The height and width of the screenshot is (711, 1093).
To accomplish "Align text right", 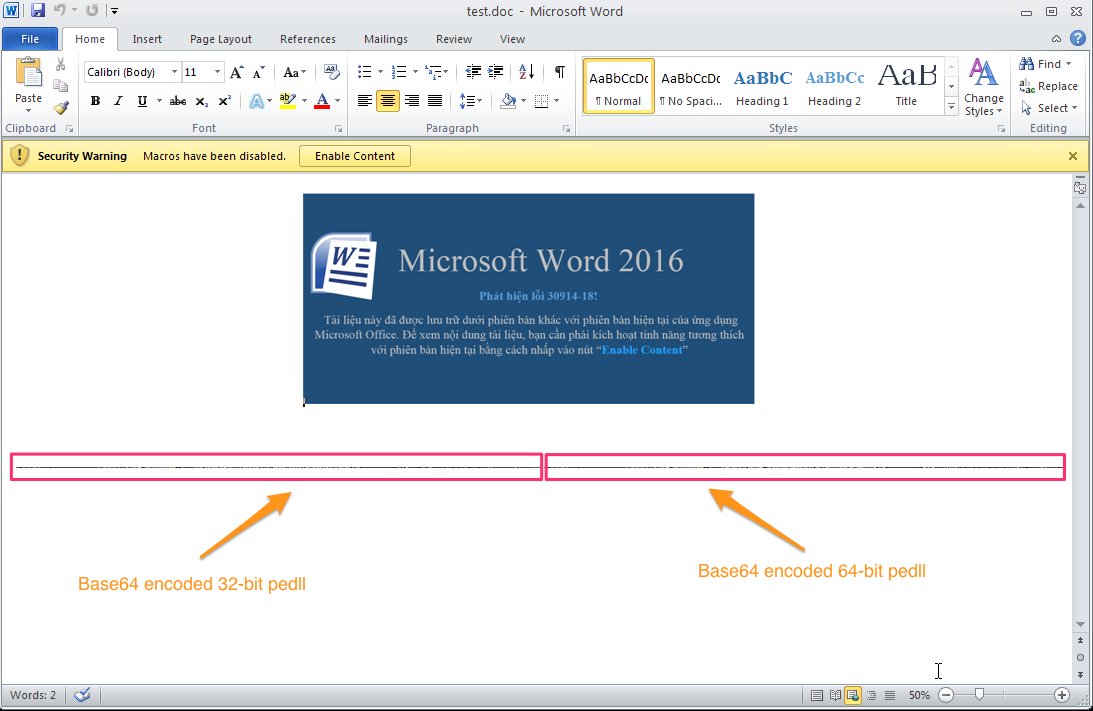I will click(412, 101).
